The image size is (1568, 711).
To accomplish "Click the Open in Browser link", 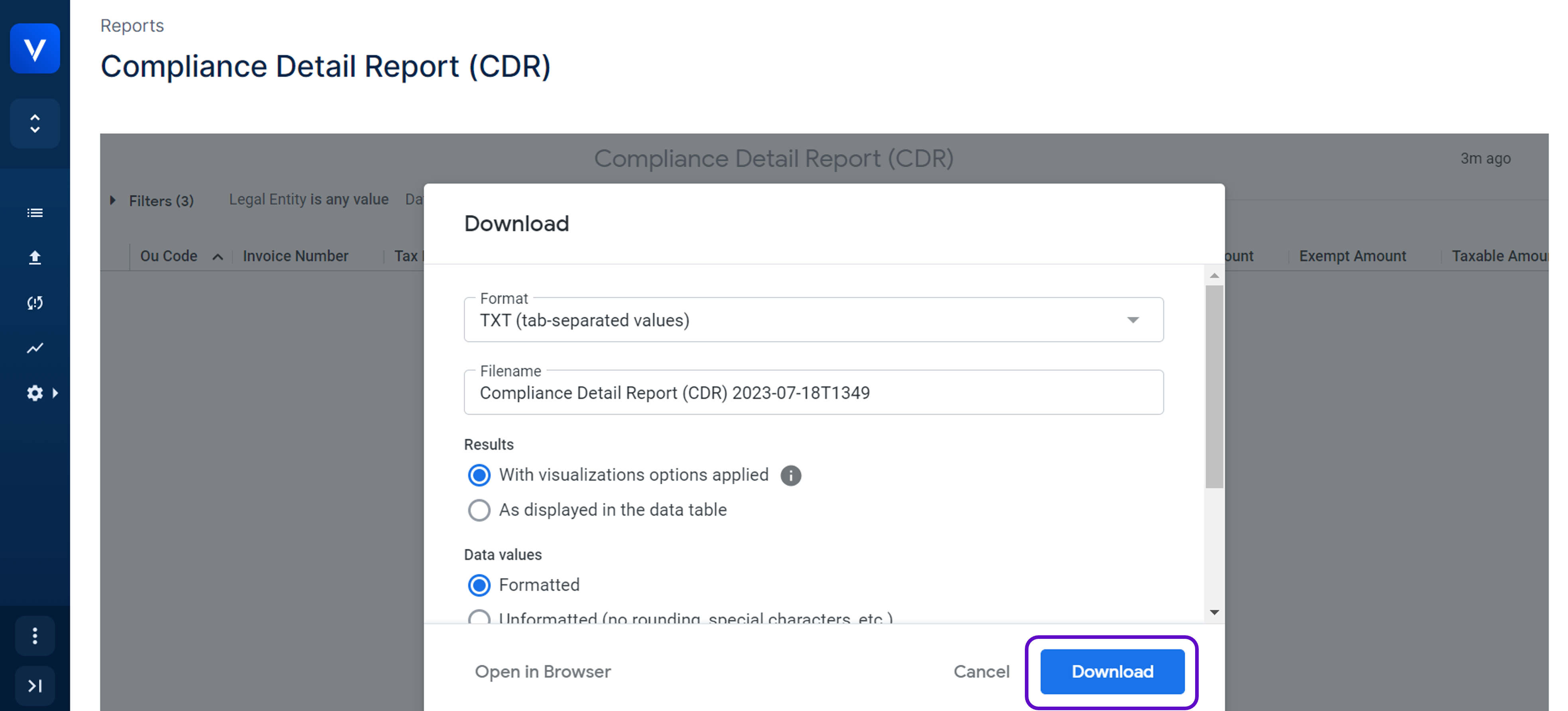I will 542,671.
